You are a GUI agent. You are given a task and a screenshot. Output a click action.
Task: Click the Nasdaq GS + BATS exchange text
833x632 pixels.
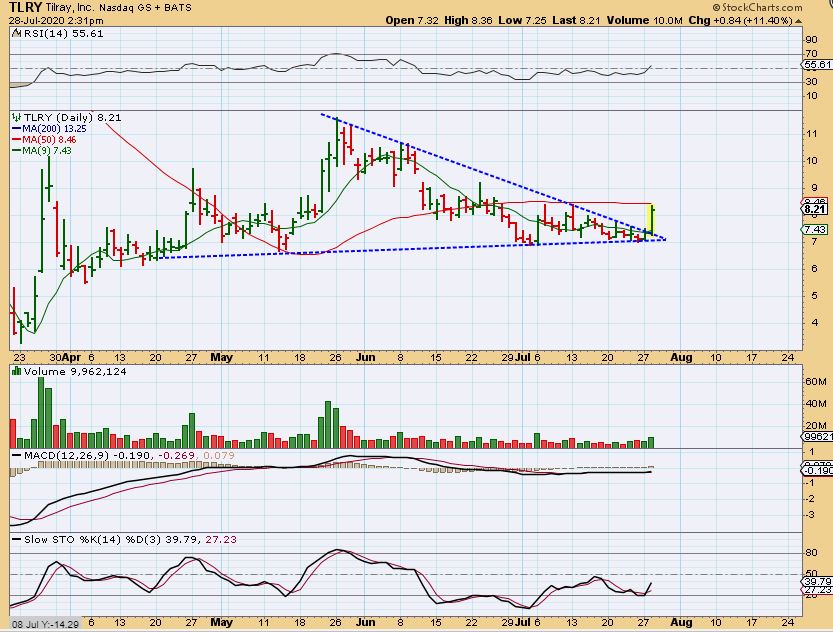(146, 8)
